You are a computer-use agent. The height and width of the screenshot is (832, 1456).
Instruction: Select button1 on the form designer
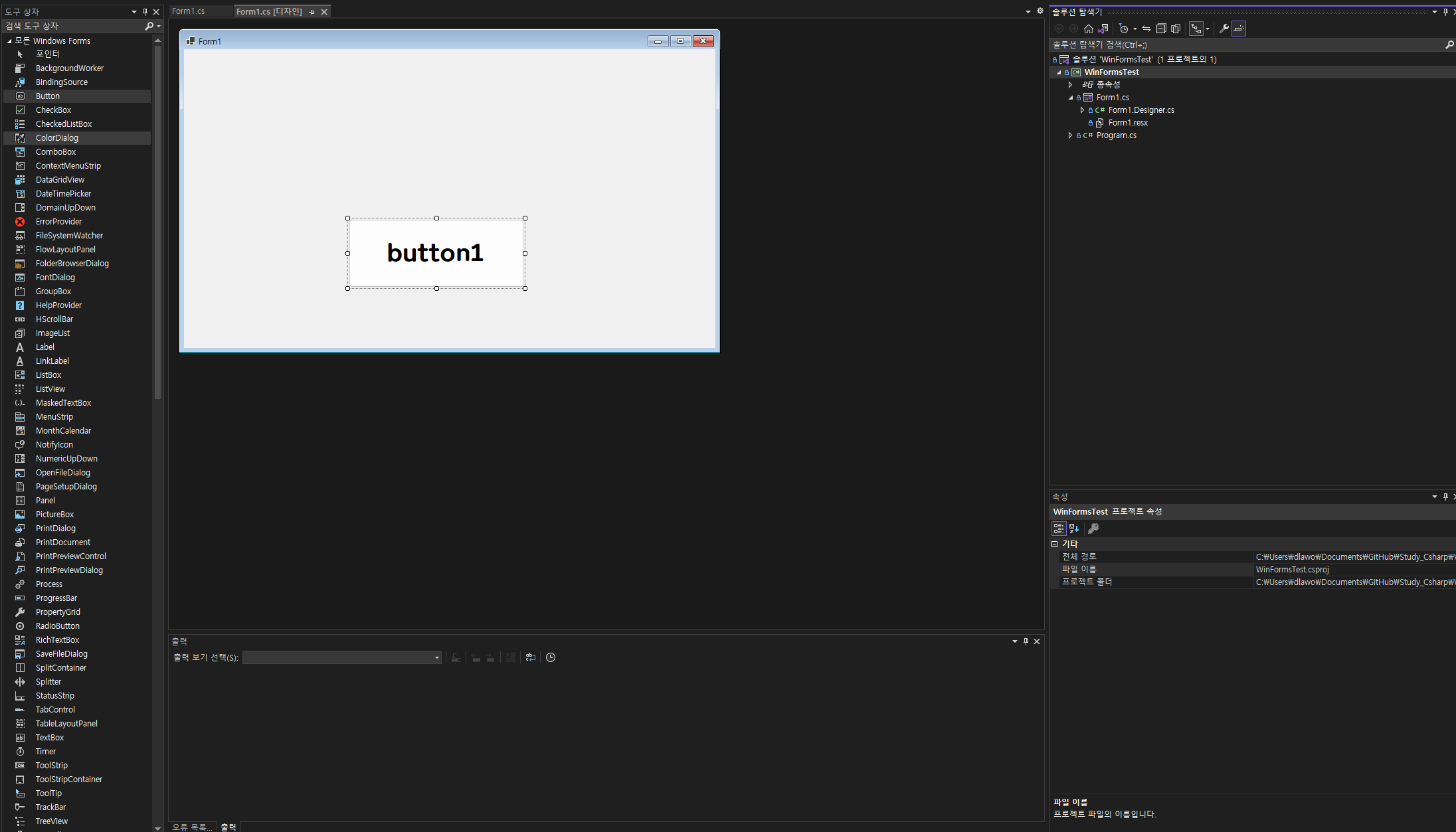point(436,253)
